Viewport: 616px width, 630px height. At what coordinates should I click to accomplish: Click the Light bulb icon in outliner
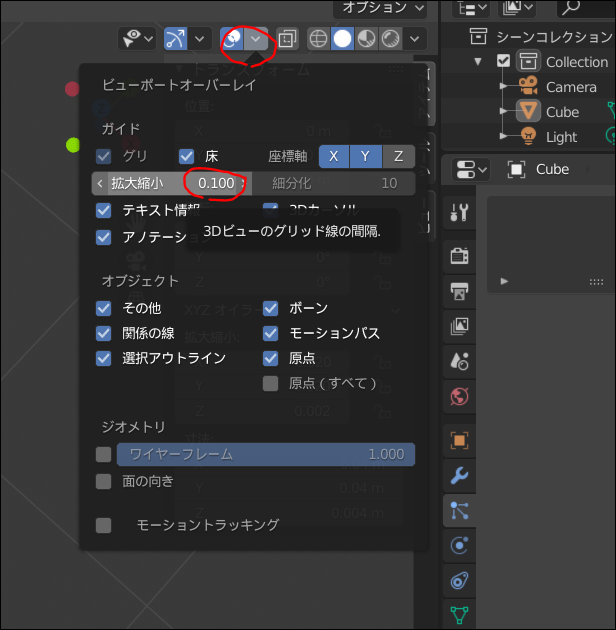[528, 136]
